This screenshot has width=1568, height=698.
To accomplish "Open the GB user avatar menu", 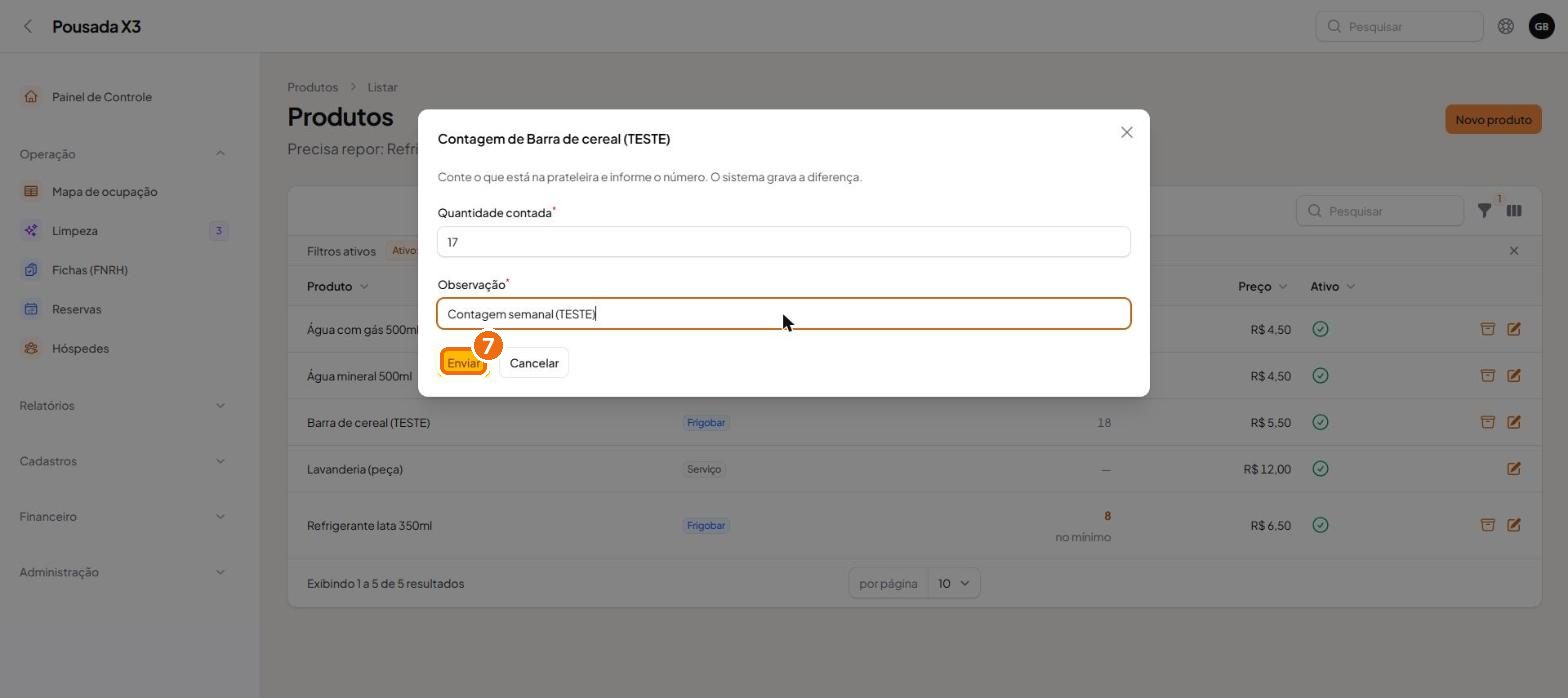I will click(x=1541, y=27).
